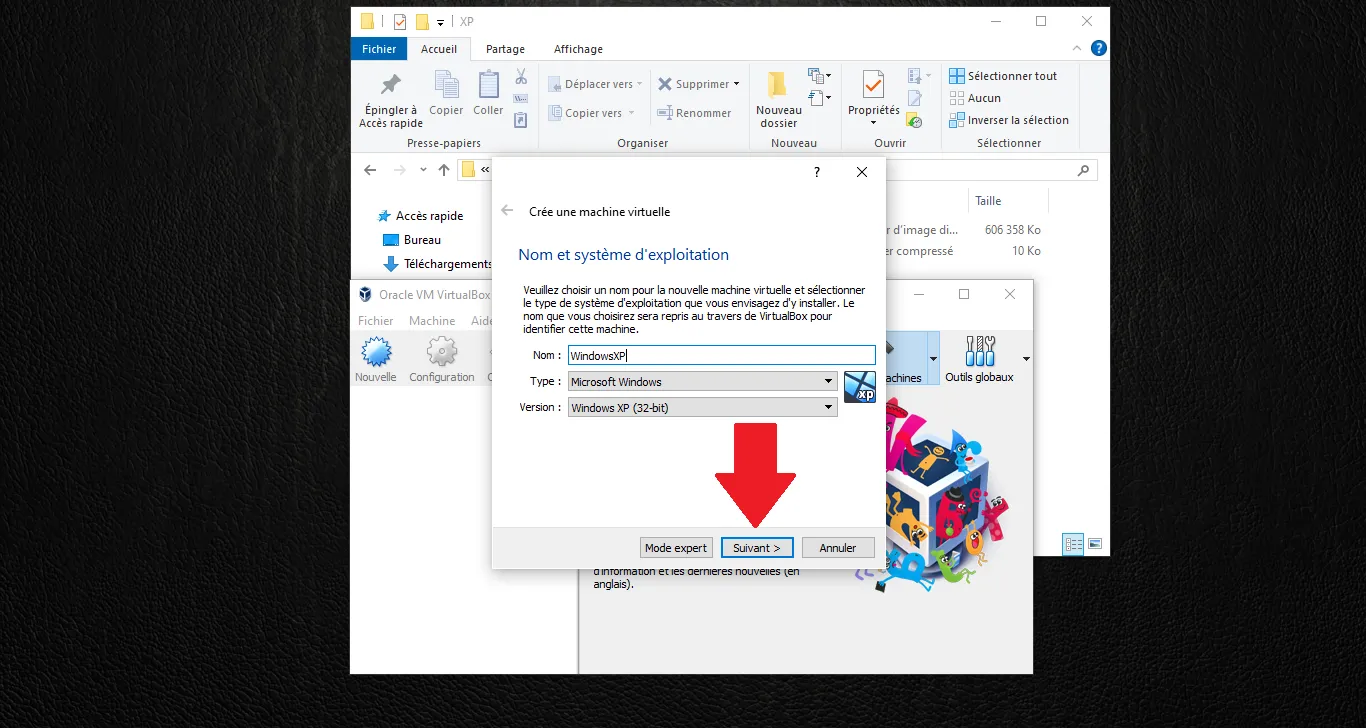Click the Copier icon in the ribbon
Screen dimensions: 1366x728
click(x=446, y=95)
